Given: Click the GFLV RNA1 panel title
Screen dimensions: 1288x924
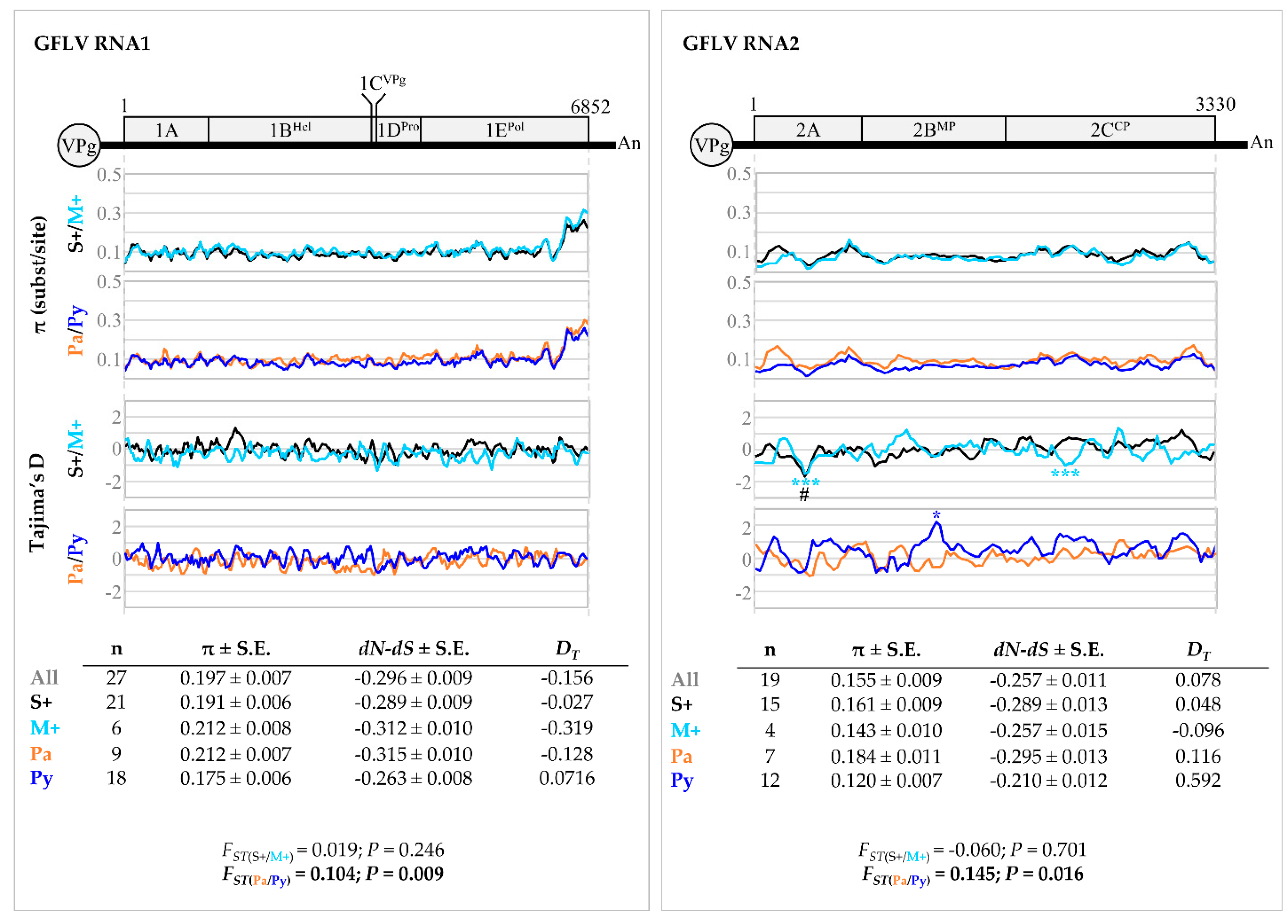Looking at the screenshot, I should [92, 44].
